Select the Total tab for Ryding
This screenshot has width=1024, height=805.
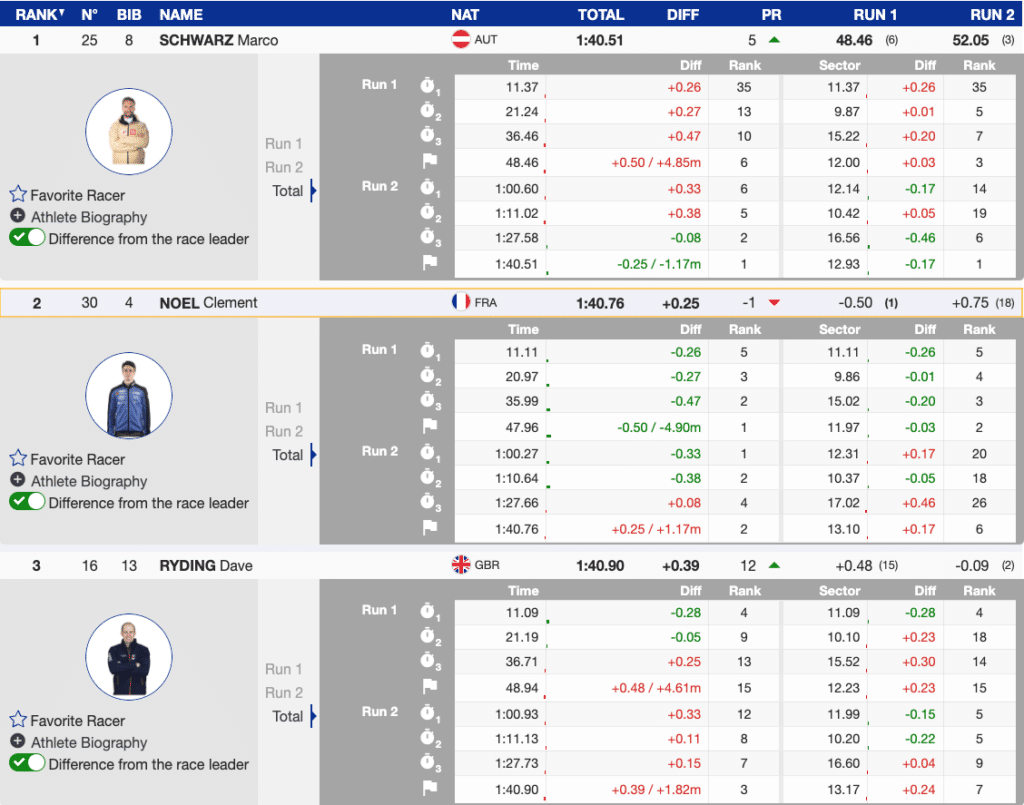[288, 716]
